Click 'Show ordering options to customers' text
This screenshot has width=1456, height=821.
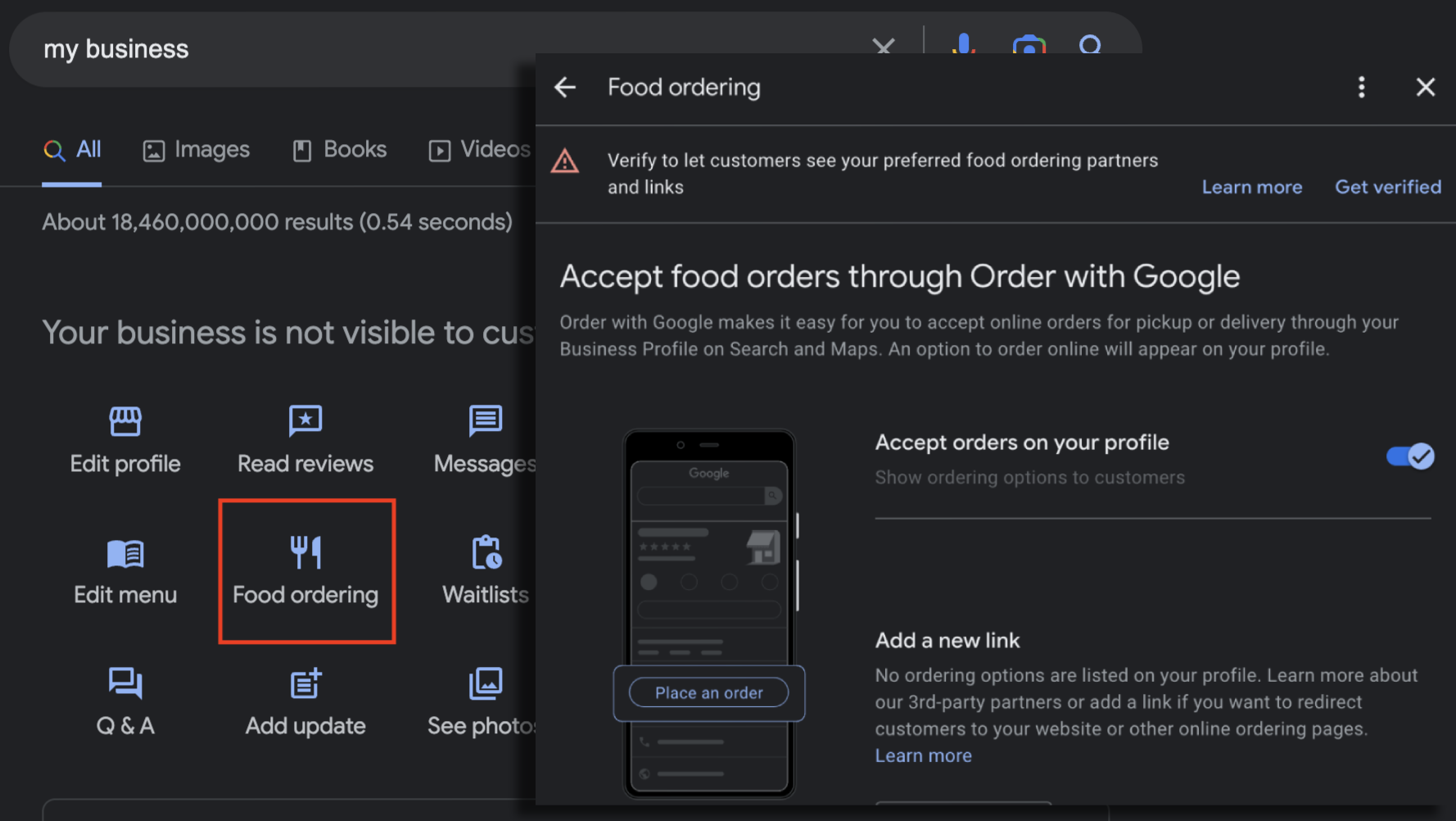(x=1029, y=478)
